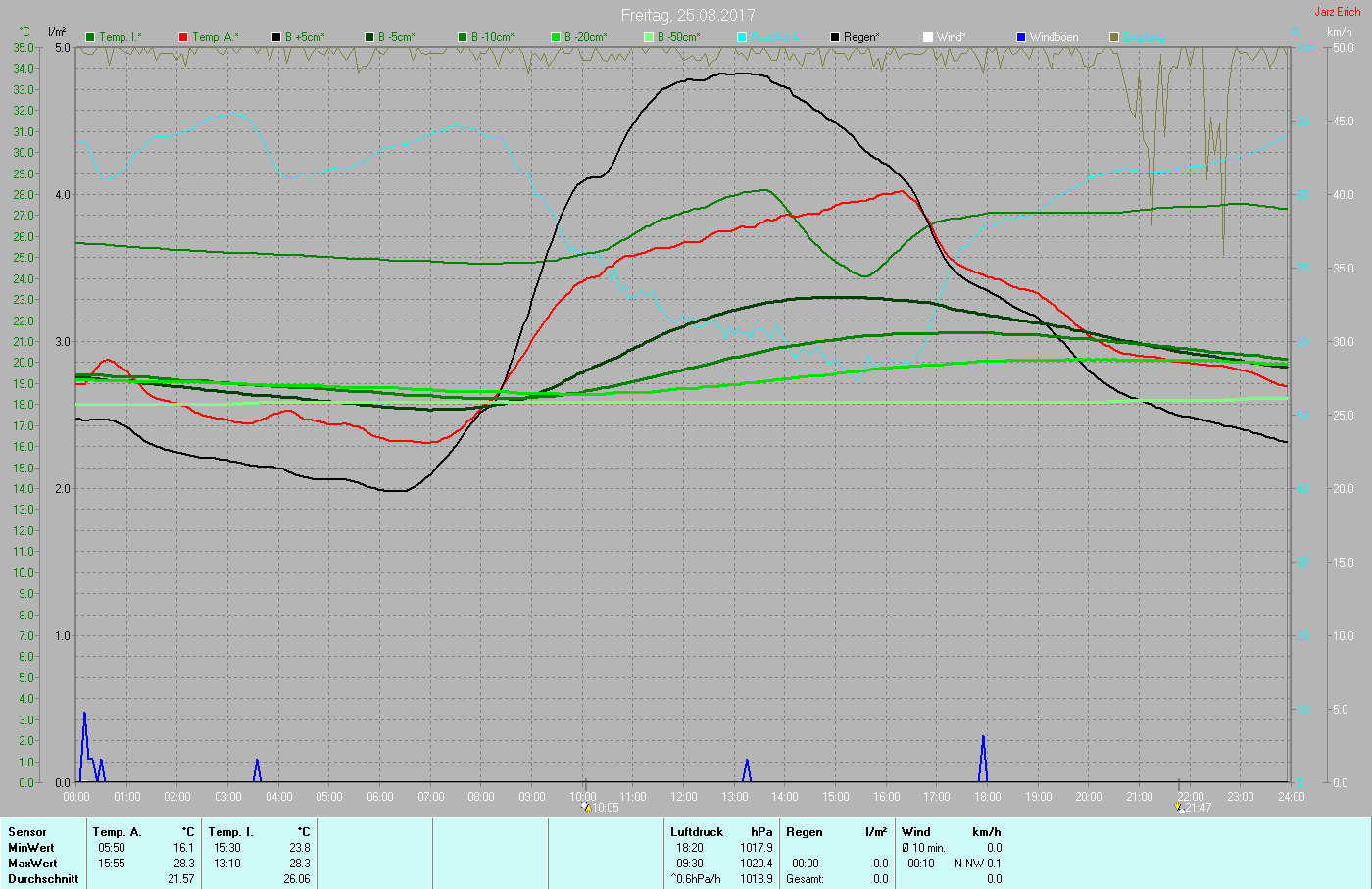This screenshot has height=889, width=1372.
Task: Click the wind maximum time '00:10'
Action: pos(921,864)
